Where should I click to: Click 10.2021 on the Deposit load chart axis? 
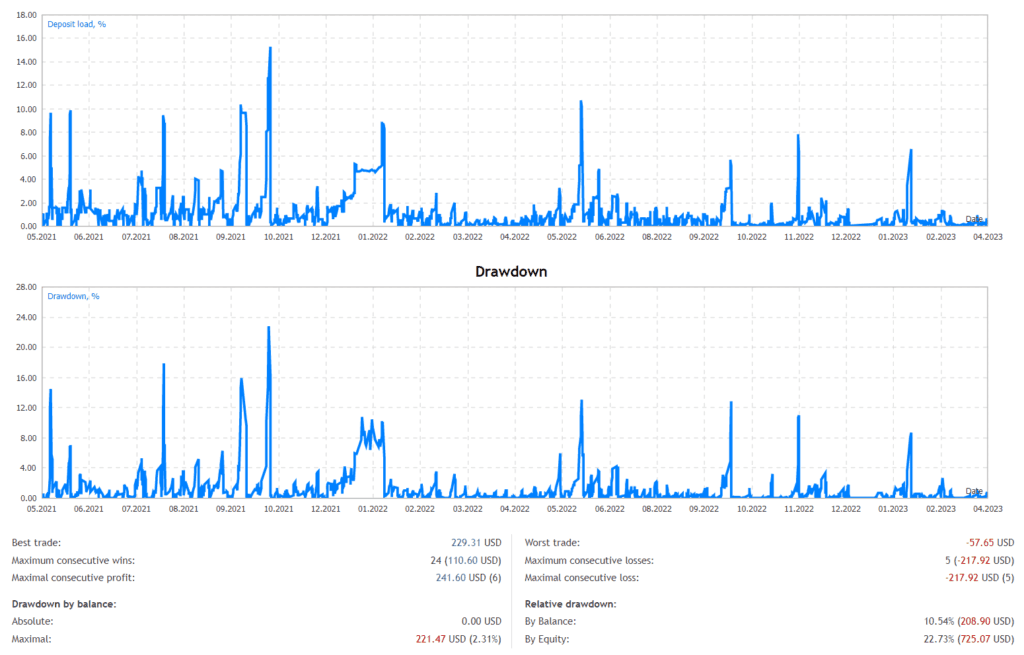pyautogui.click(x=278, y=237)
